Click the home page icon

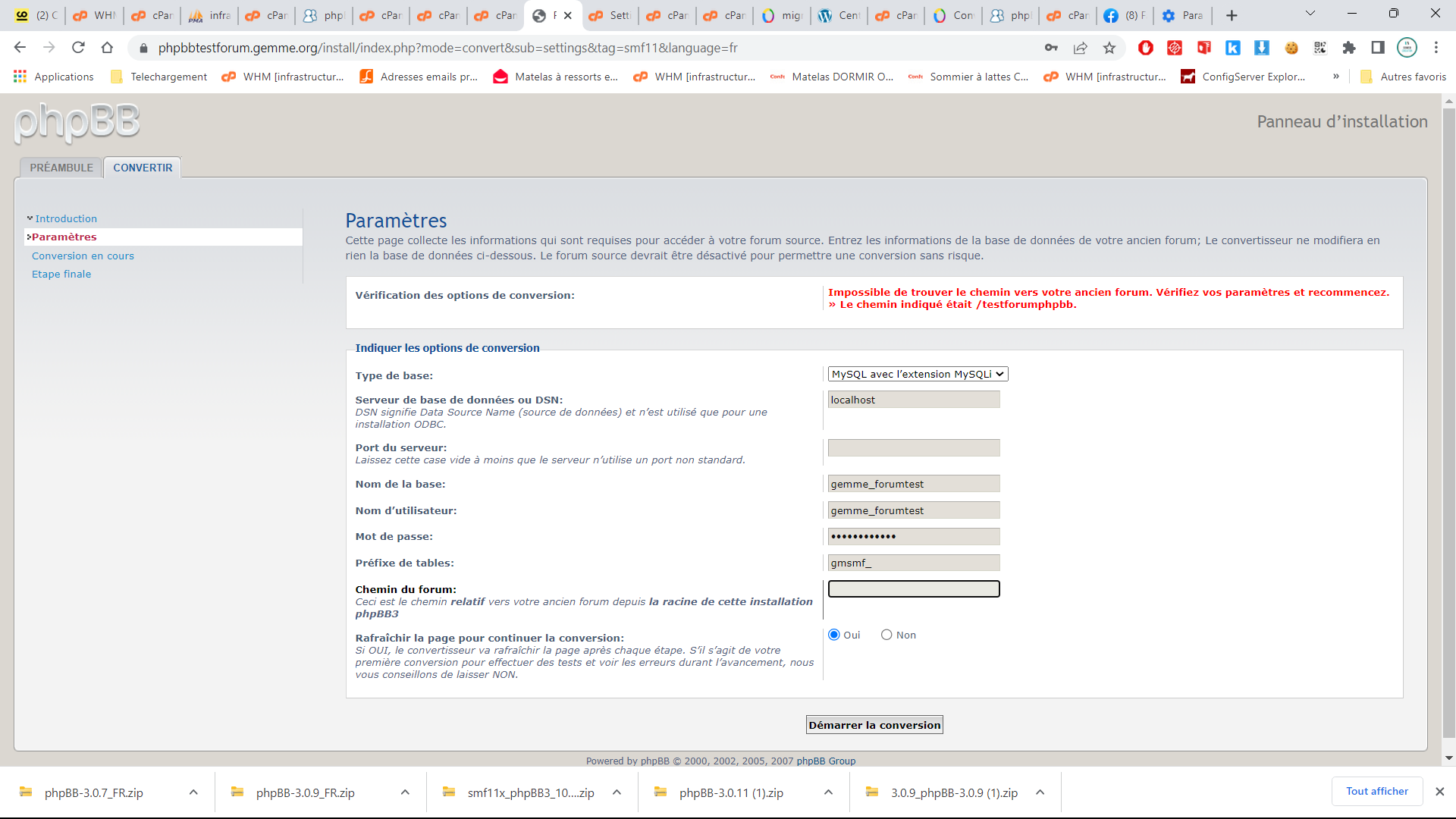coord(107,48)
